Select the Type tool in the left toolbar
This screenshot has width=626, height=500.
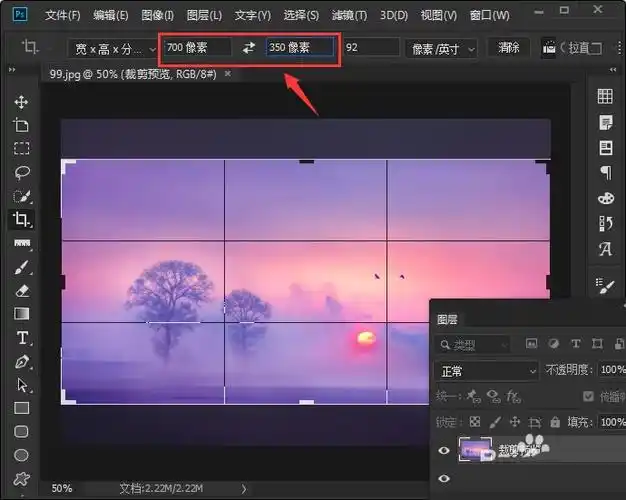(22, 338)
